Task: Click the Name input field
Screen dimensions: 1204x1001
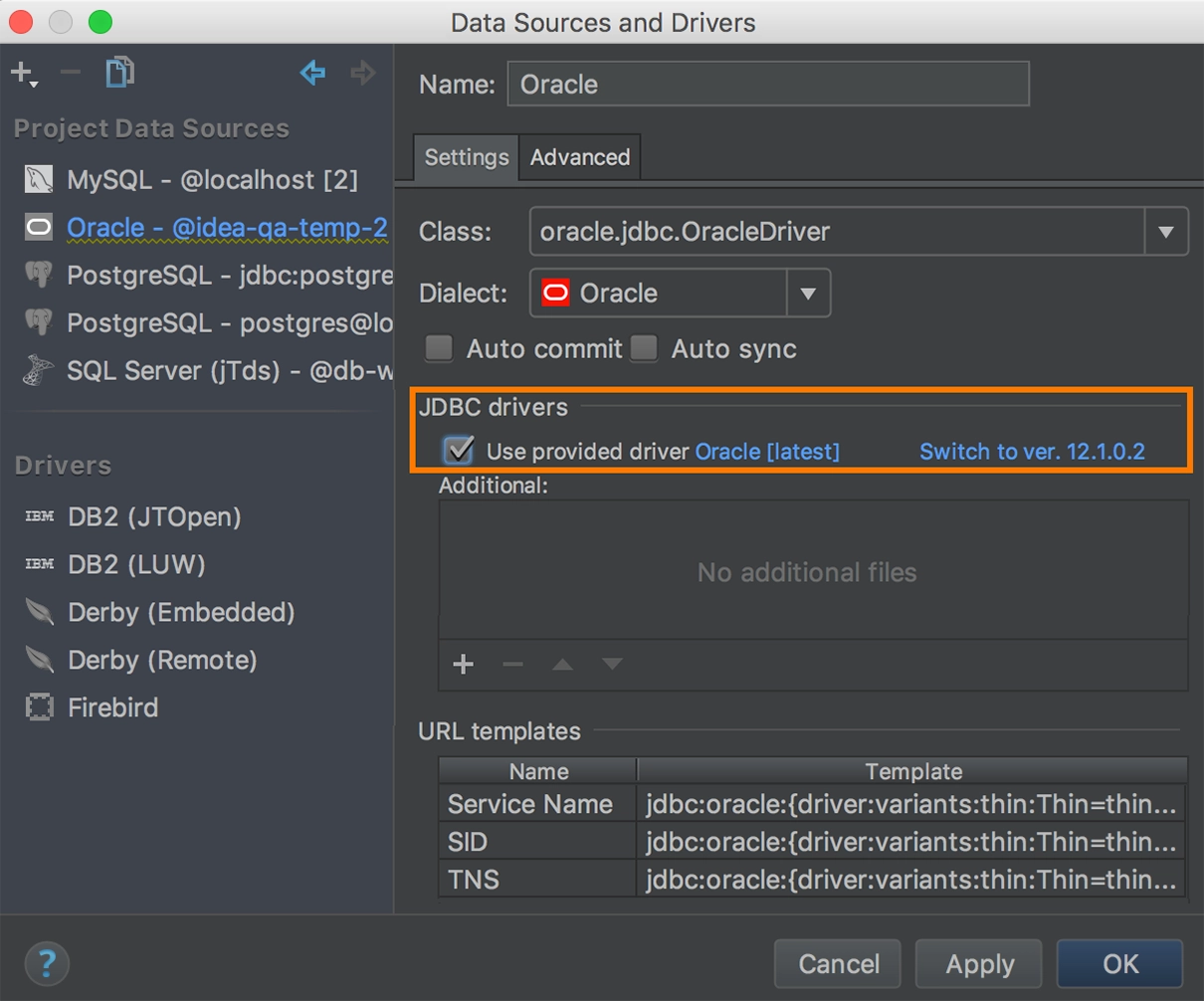Action: click(768, 84)
